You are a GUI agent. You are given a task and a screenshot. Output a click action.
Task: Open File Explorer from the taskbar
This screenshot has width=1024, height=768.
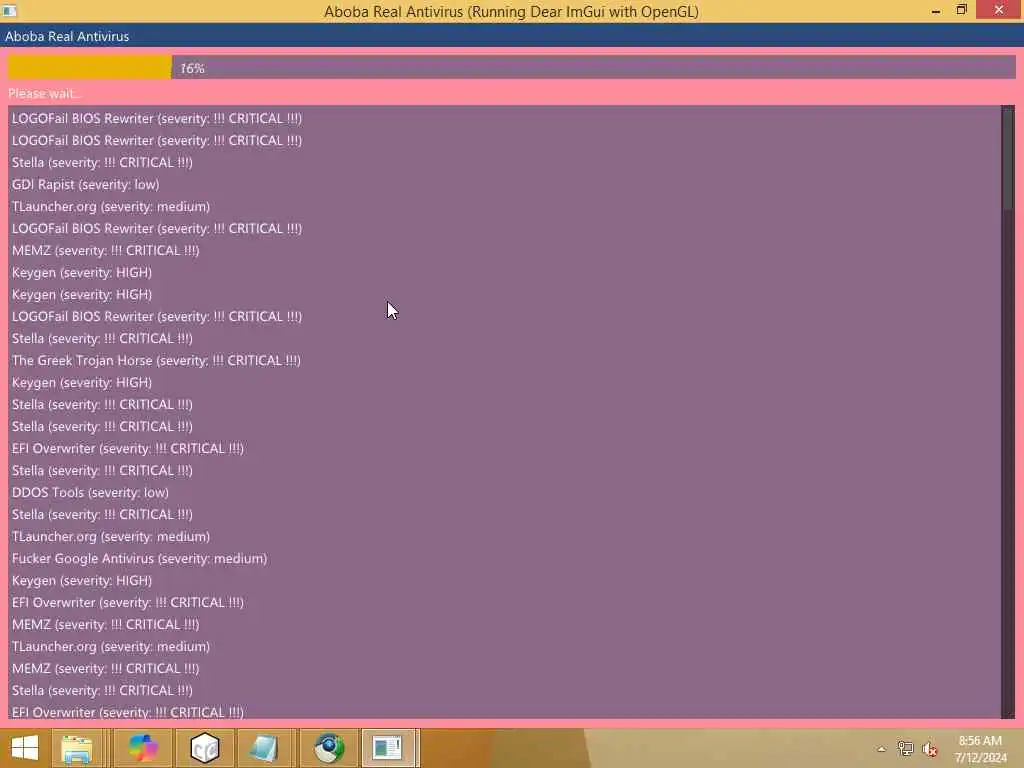(76, 748)
